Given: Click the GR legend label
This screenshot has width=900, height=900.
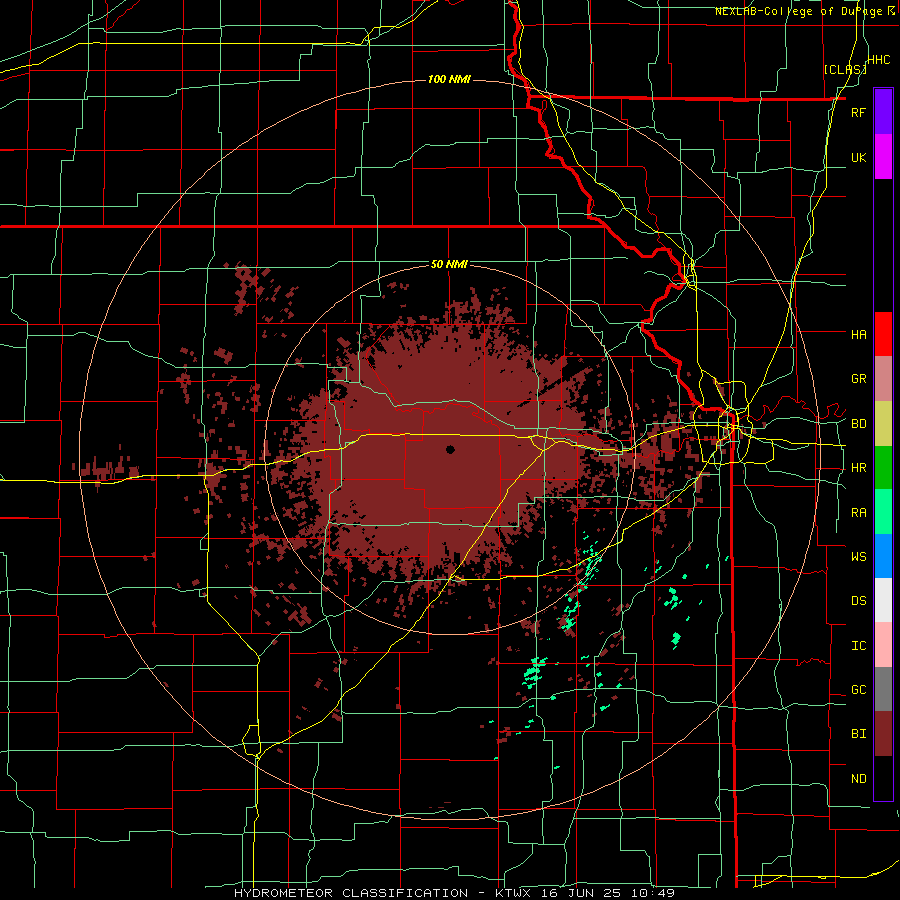Looking at the screenshot, I should pyautogui.click(x=858, y=379).
